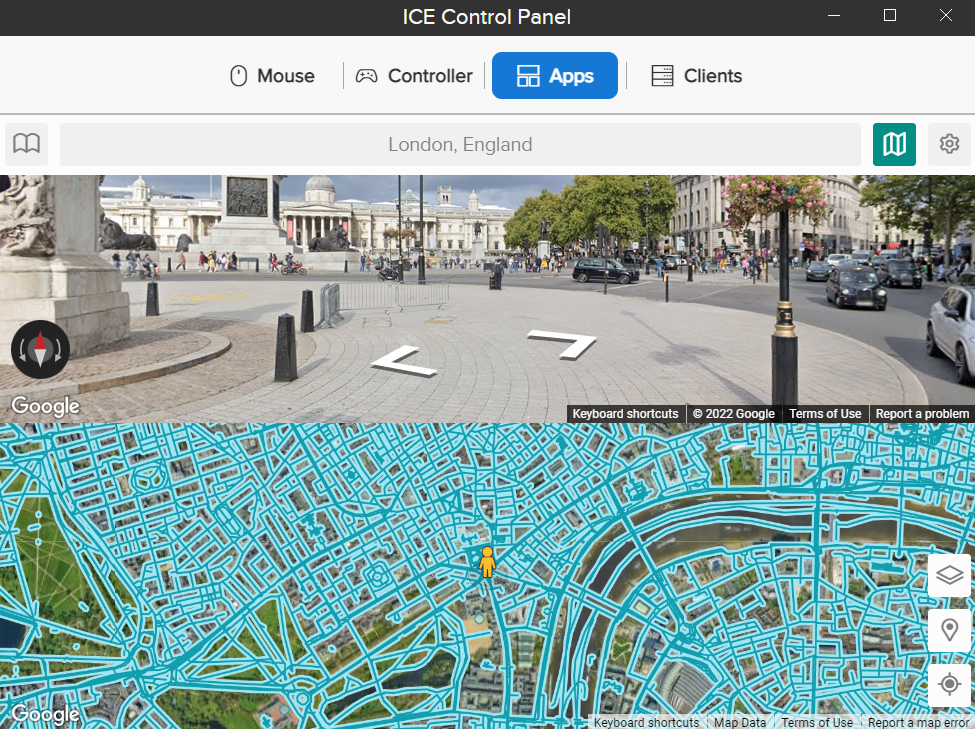
Task: Toggle the green map view button
Action: click(894, 144)
